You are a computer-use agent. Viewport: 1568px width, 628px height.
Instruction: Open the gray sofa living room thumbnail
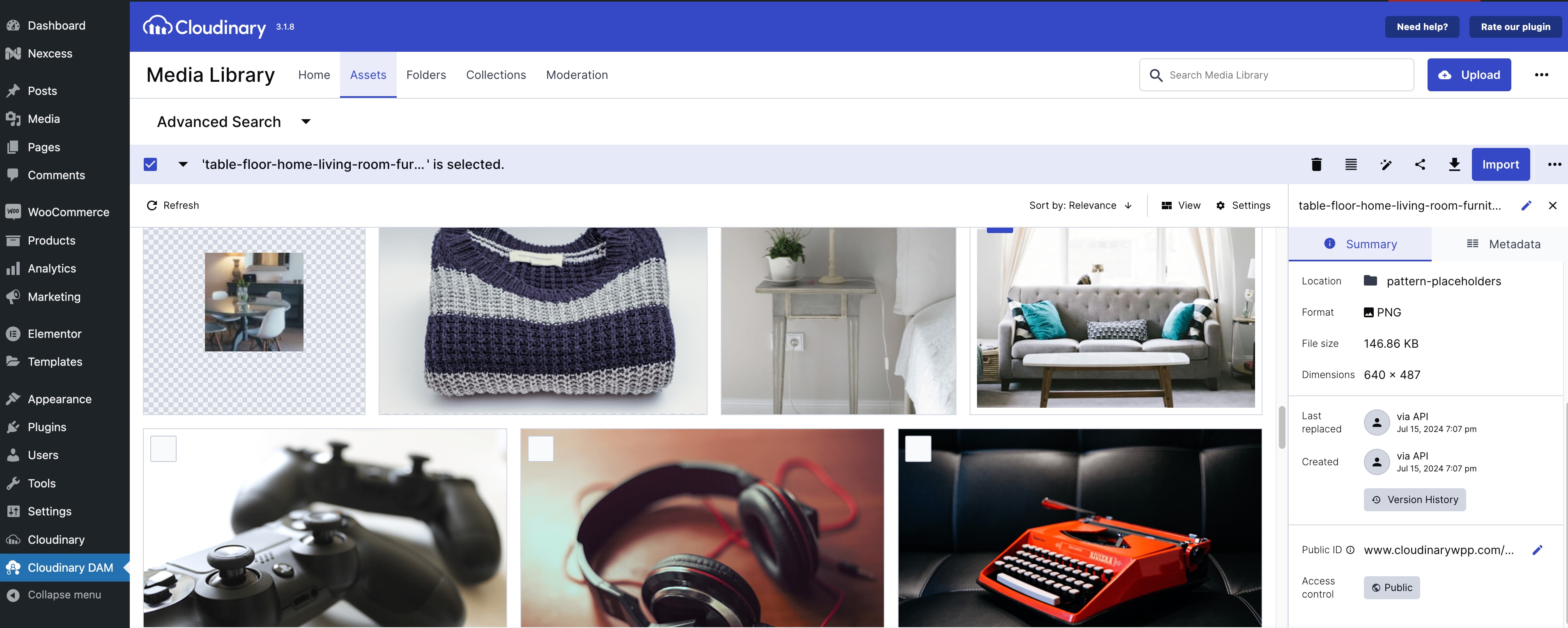(1116, 321)
